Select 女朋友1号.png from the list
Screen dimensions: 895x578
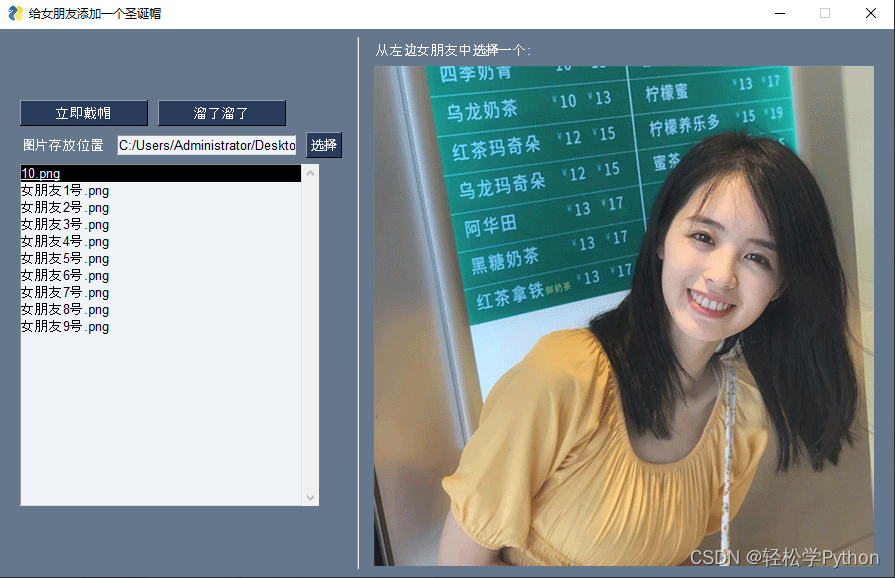click(x=64, y=190)
